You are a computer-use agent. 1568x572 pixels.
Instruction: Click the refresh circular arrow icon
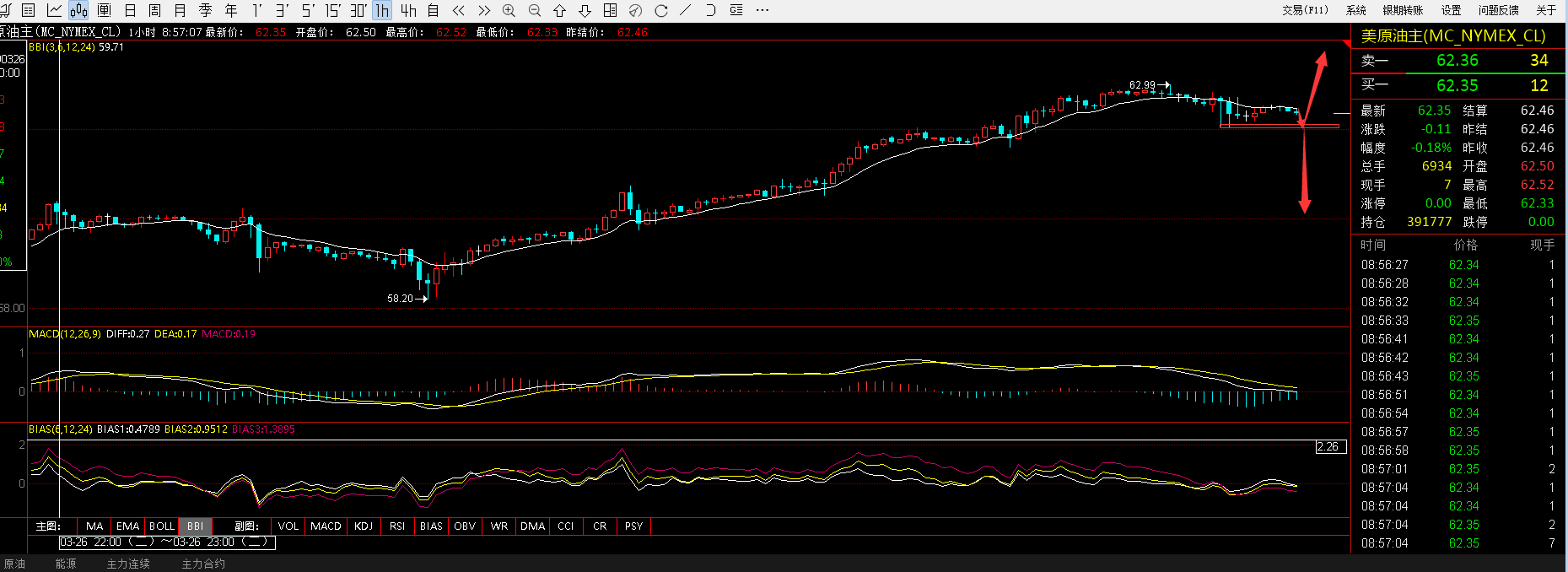660,10
